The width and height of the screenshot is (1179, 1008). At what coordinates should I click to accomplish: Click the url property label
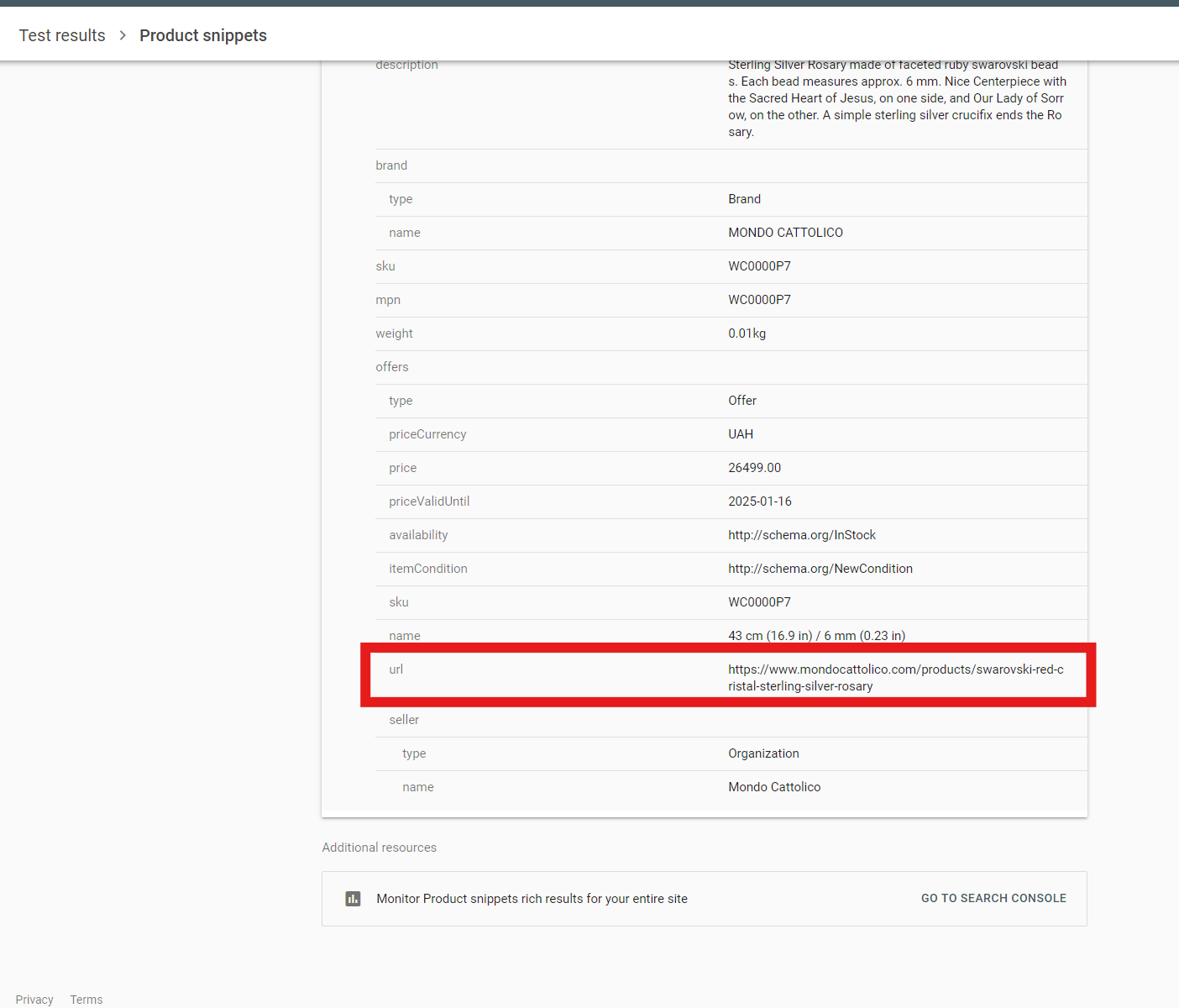tap(396, 669)
